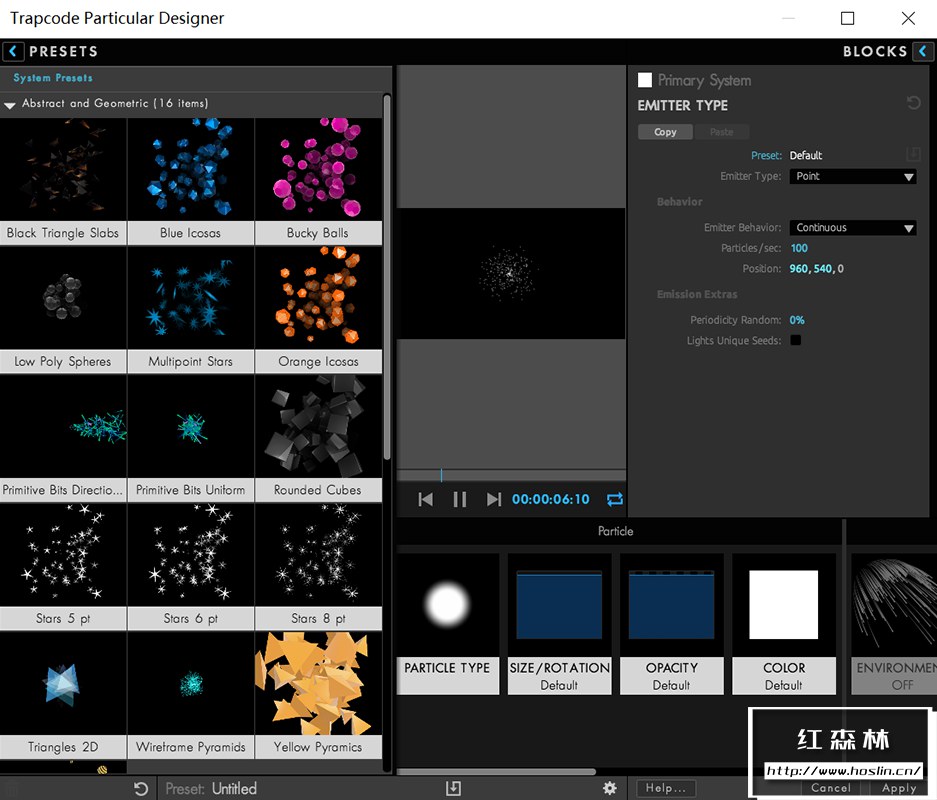Toggle the Primary System checkbox

[x=645, y=80]
